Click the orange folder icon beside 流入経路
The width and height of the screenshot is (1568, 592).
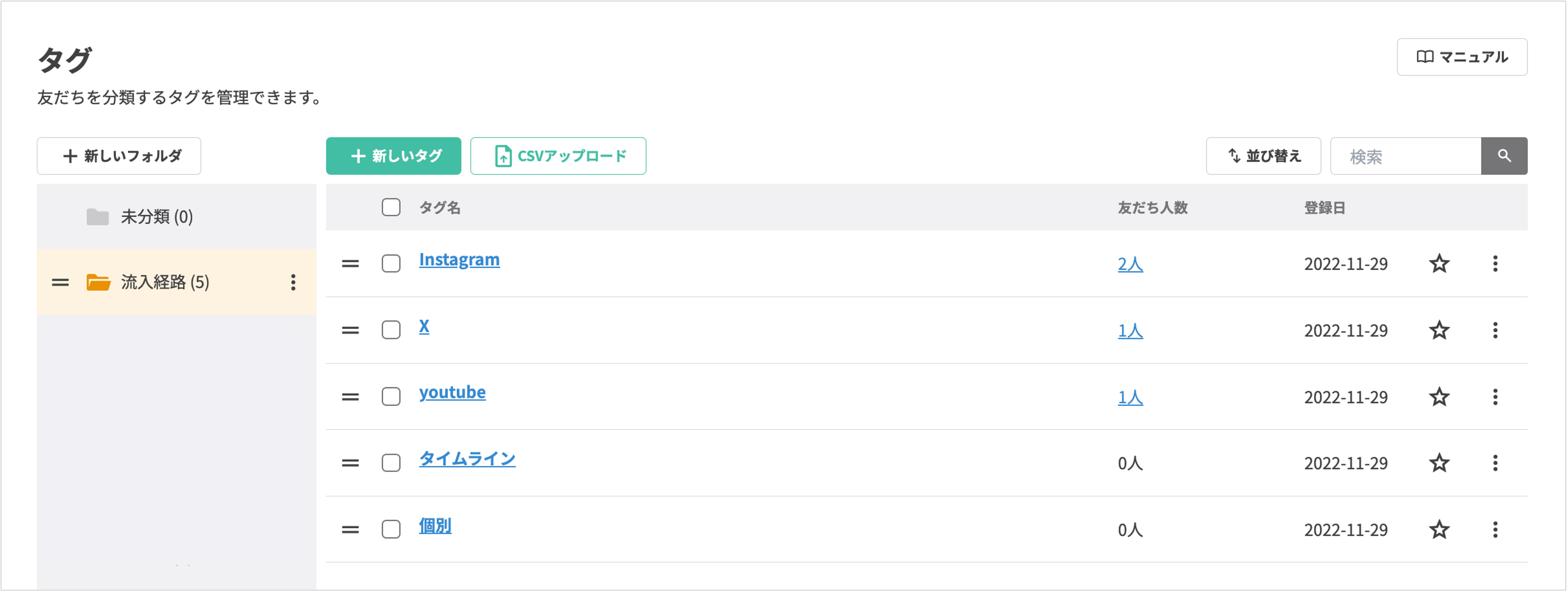pos(97,282)
